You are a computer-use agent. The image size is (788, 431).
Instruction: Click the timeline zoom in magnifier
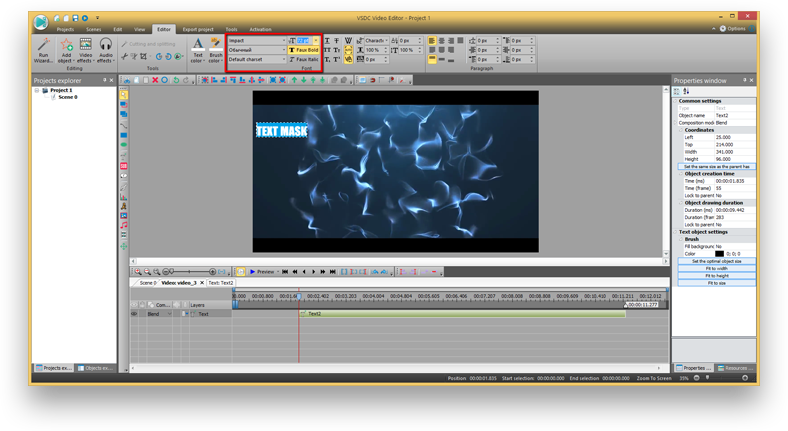[x=138, y=271]
